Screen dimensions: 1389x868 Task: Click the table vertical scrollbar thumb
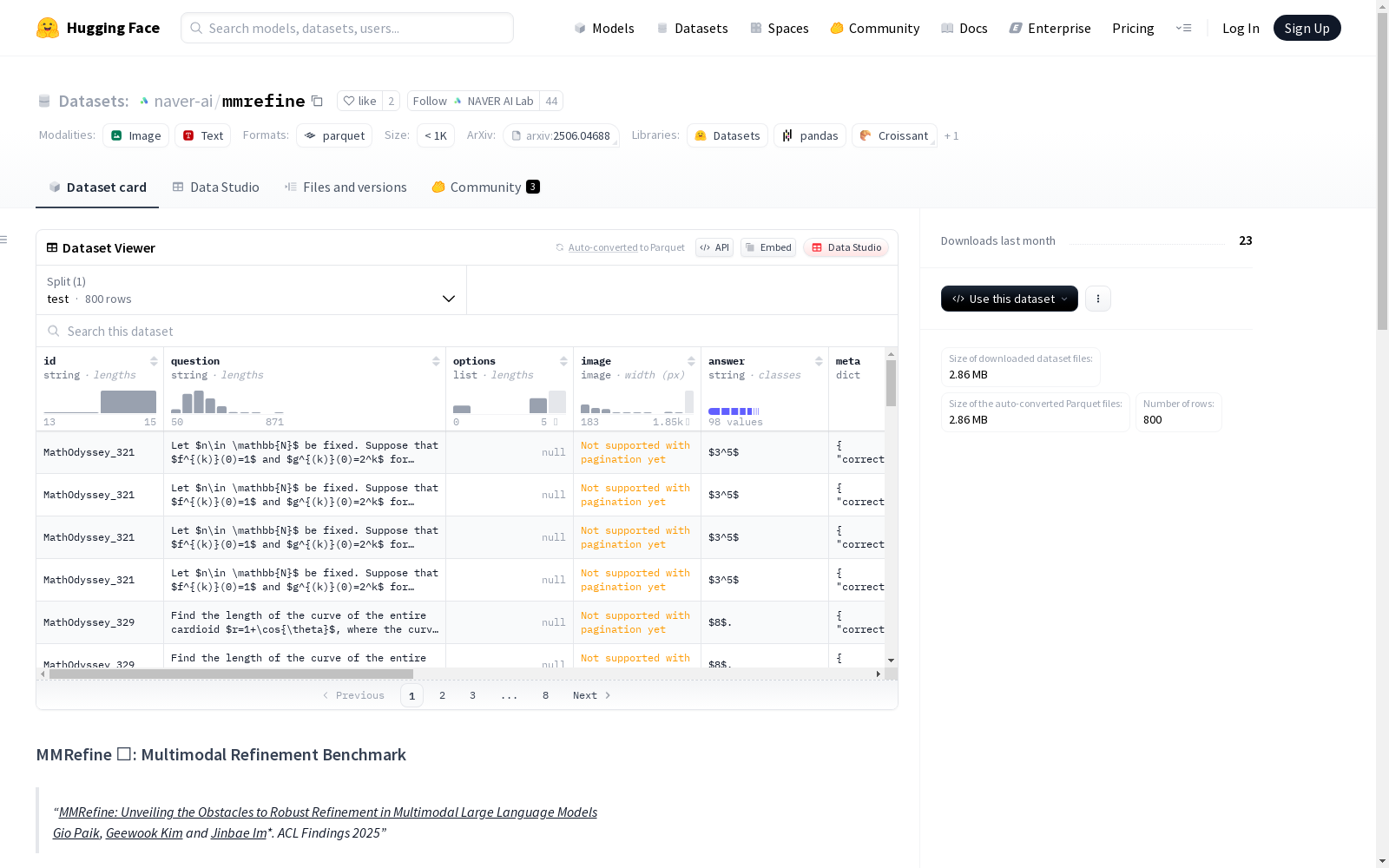point(891,383)
